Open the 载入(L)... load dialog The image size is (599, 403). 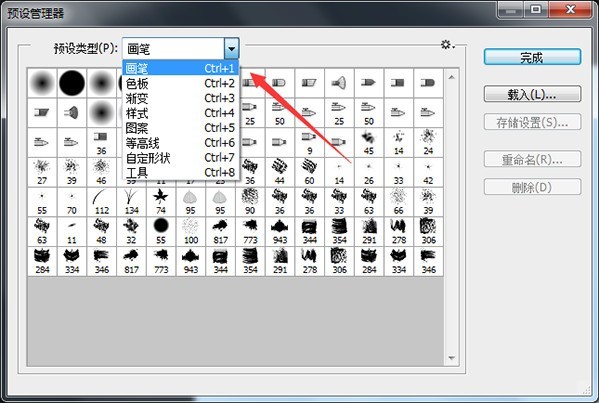click(x=532, y=94)
